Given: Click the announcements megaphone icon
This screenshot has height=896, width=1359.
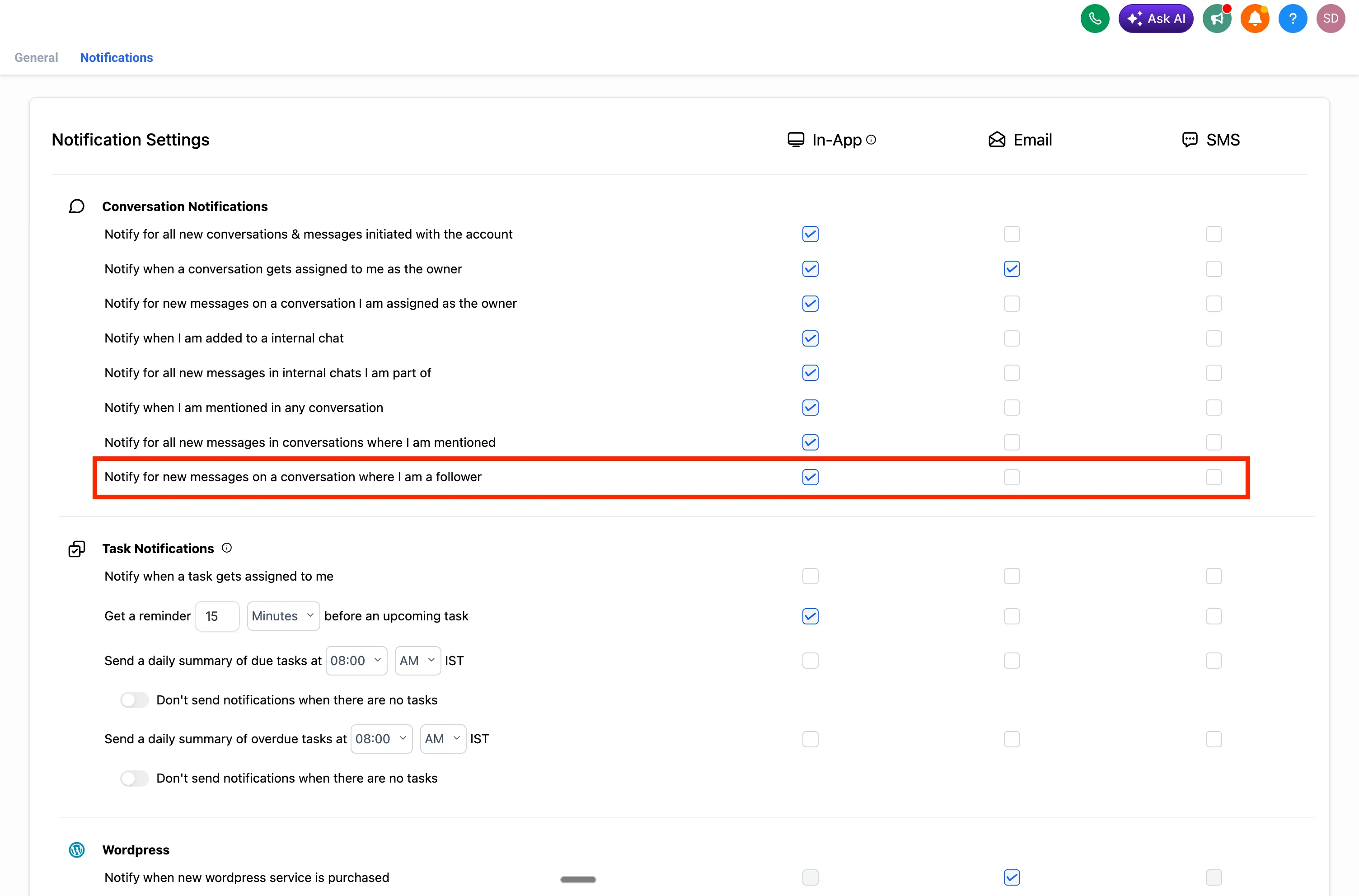Looking at the screenshot, I should coord(1217,18).
